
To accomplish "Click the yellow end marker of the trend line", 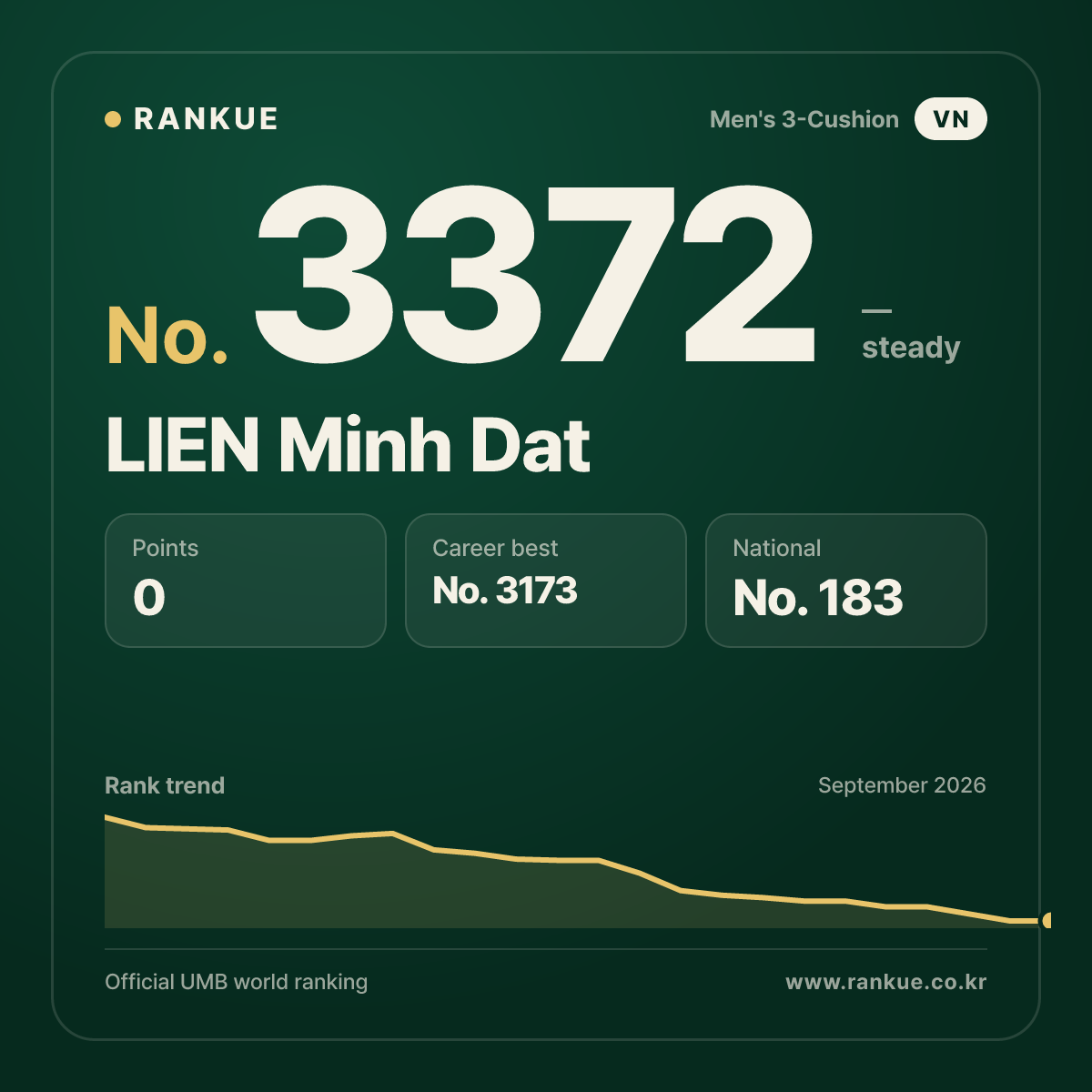I will click(x=1047, y=920).
